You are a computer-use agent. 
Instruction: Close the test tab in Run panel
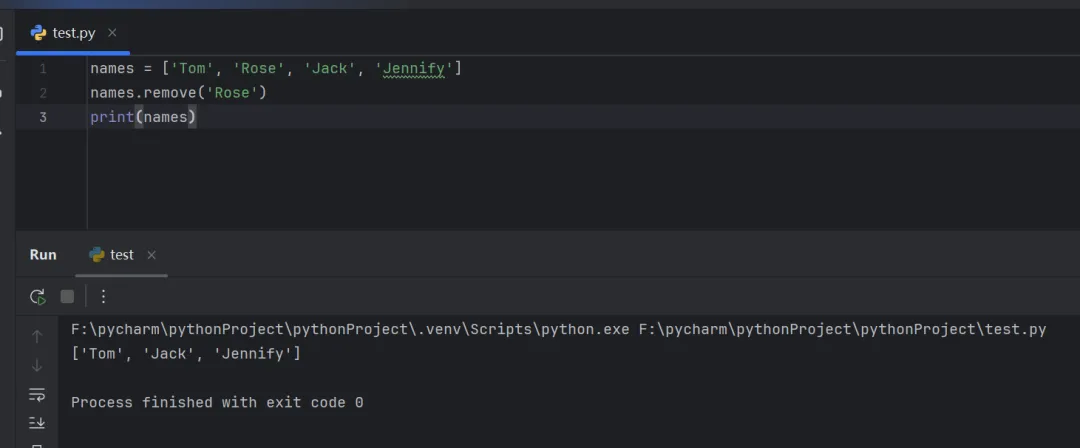tap(151, 255)
